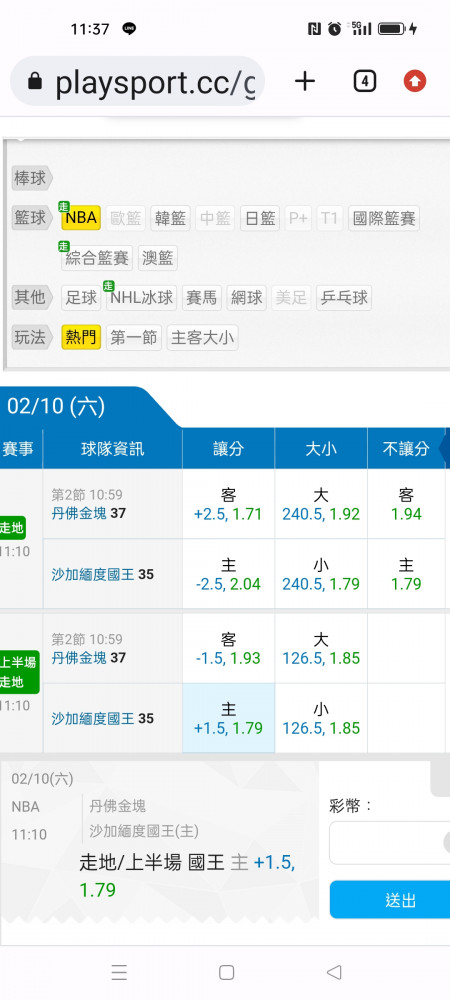
Task: Select the NBA league filter
Action: click(81, 219)
